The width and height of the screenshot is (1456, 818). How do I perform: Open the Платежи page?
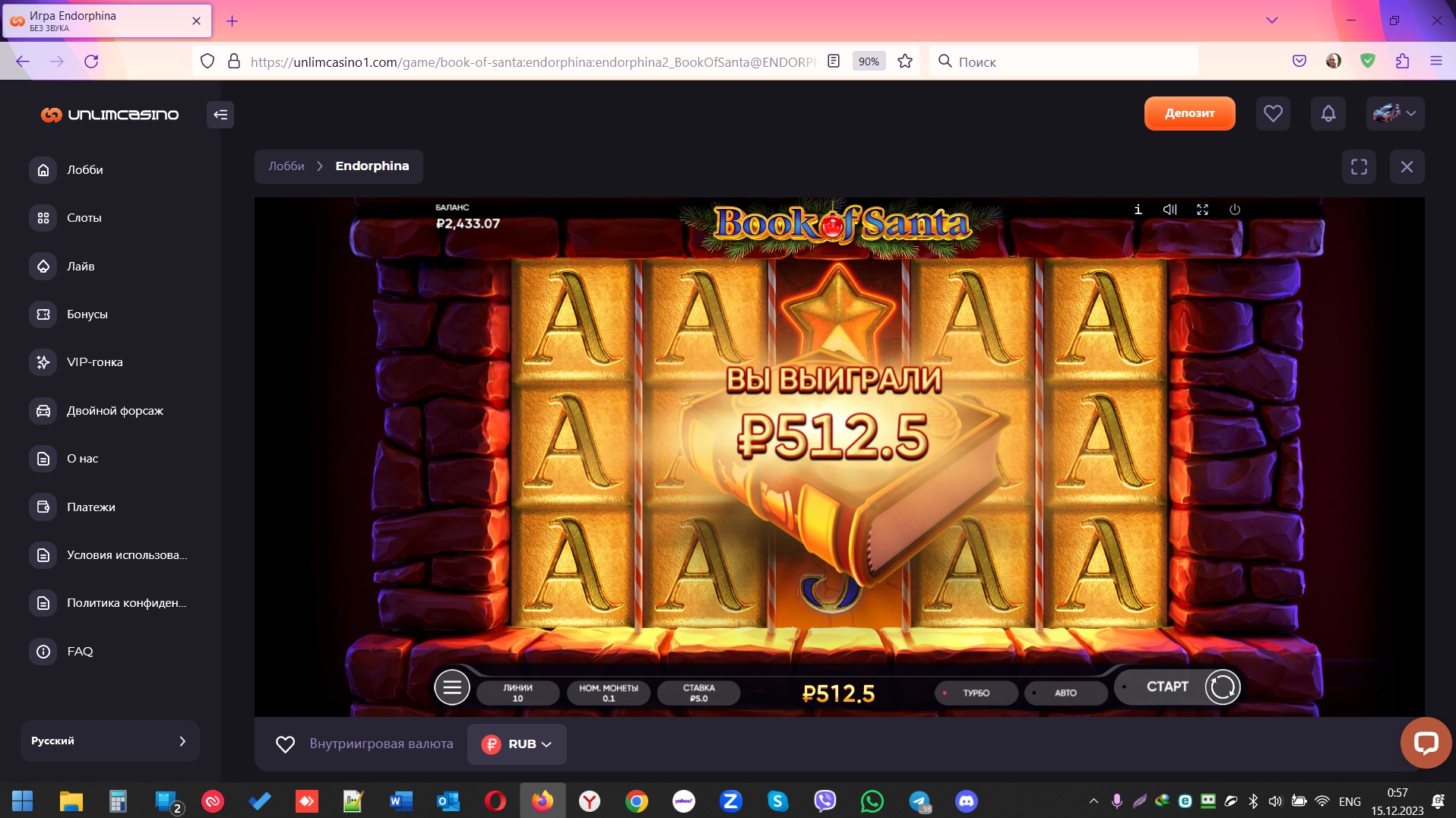(72, 507)
